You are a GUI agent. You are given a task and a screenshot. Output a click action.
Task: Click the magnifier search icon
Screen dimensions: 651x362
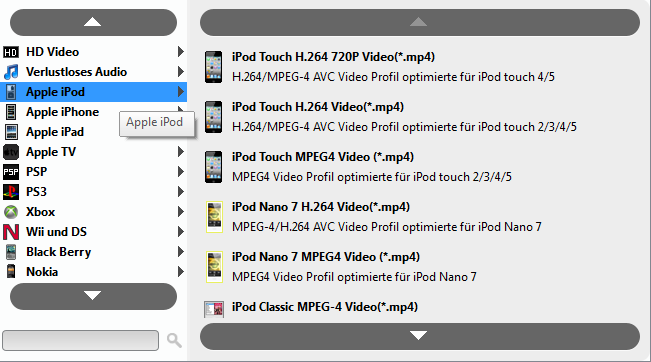point(174,340)
